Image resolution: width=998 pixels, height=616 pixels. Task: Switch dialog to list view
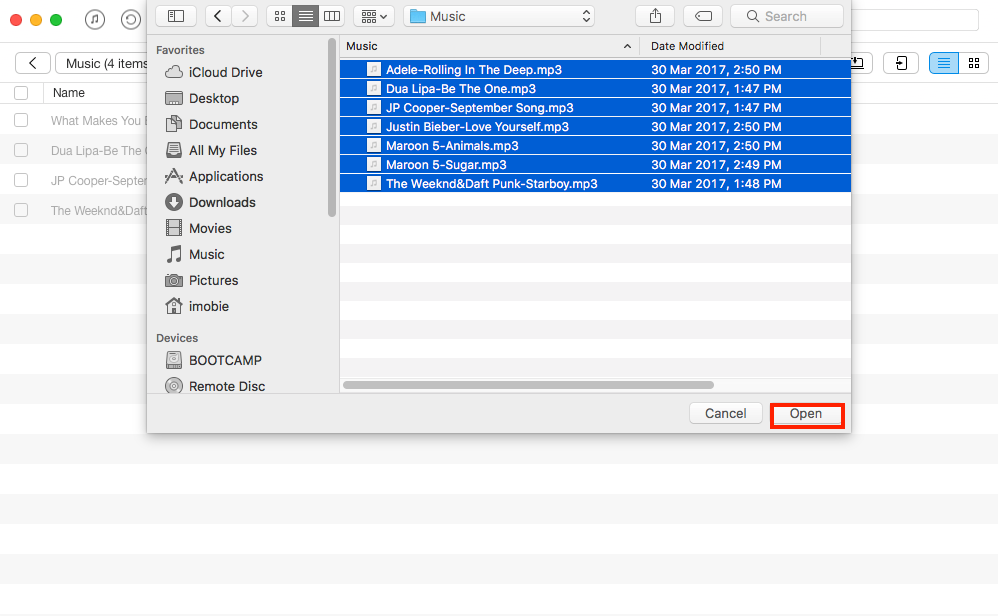[x=306, y=16]
